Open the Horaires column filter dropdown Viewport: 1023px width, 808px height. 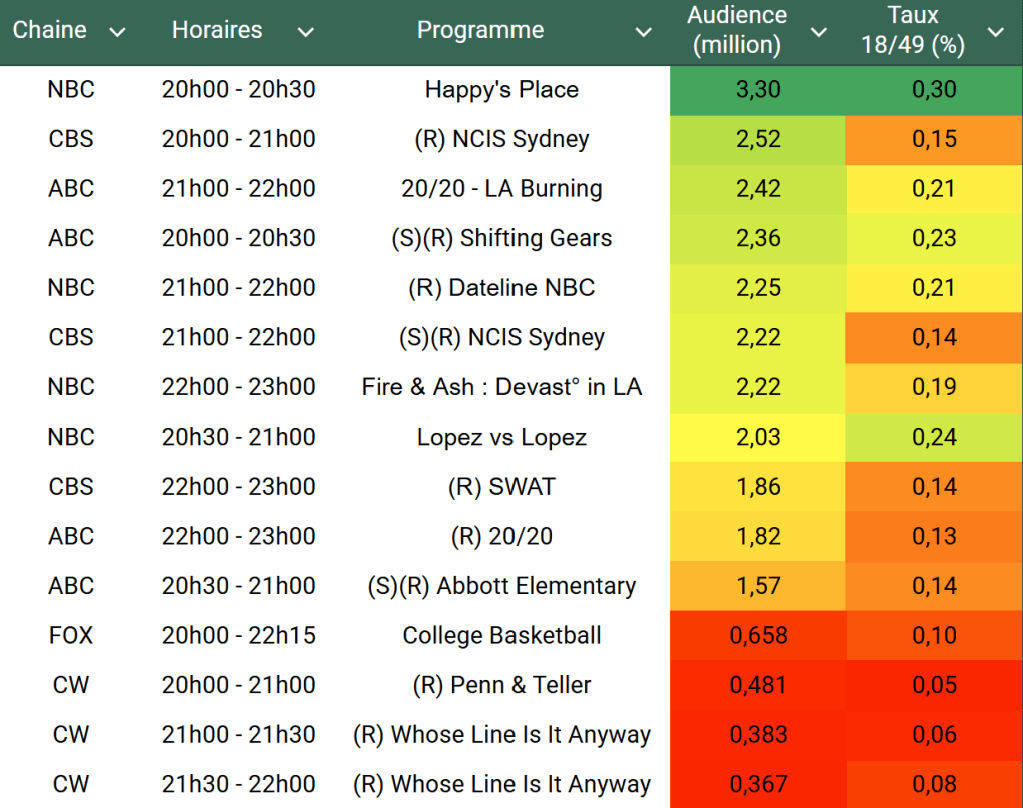click(305, 32)
